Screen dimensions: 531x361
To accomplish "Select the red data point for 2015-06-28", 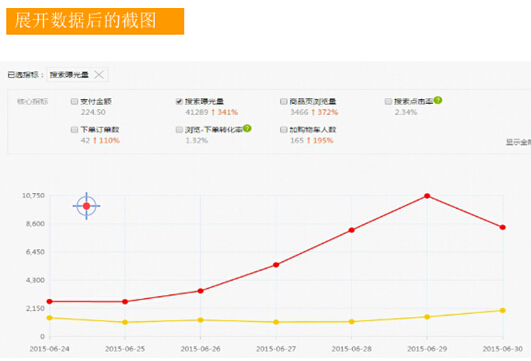I will (352, 230).
